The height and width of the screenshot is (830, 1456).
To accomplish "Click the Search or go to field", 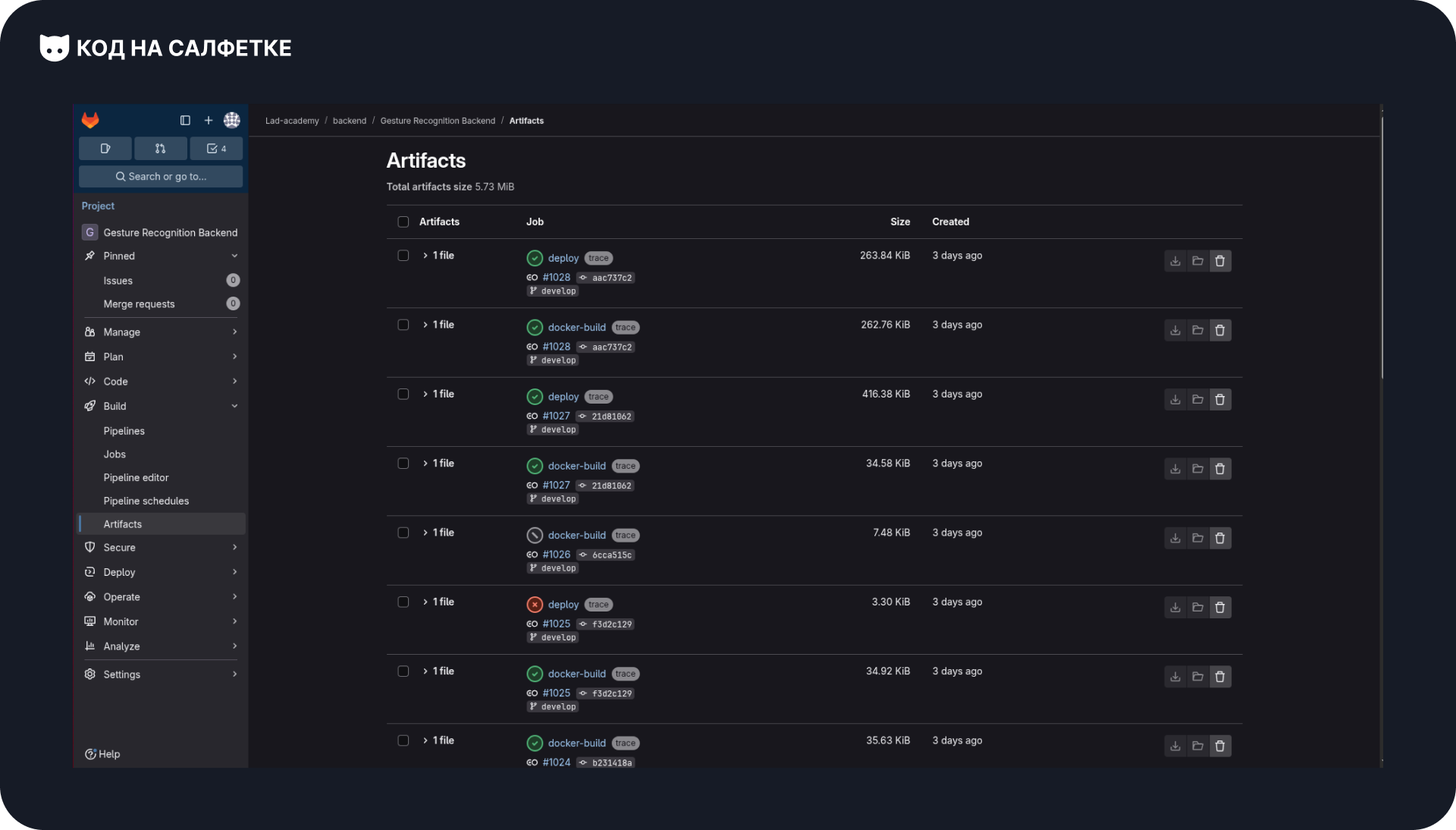I will pos(160,176).
